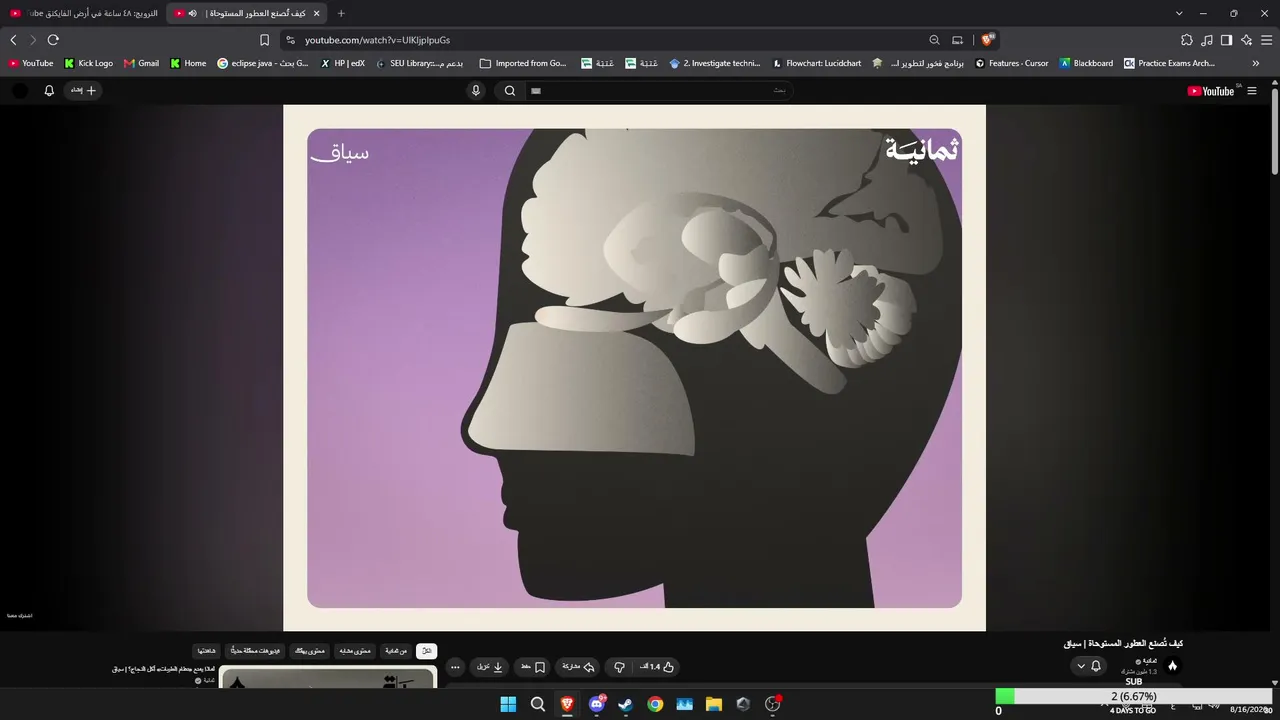1280x720 pixels.
Task: Toggle the browser sidebar panel
Action: (x=1226, y=40)
